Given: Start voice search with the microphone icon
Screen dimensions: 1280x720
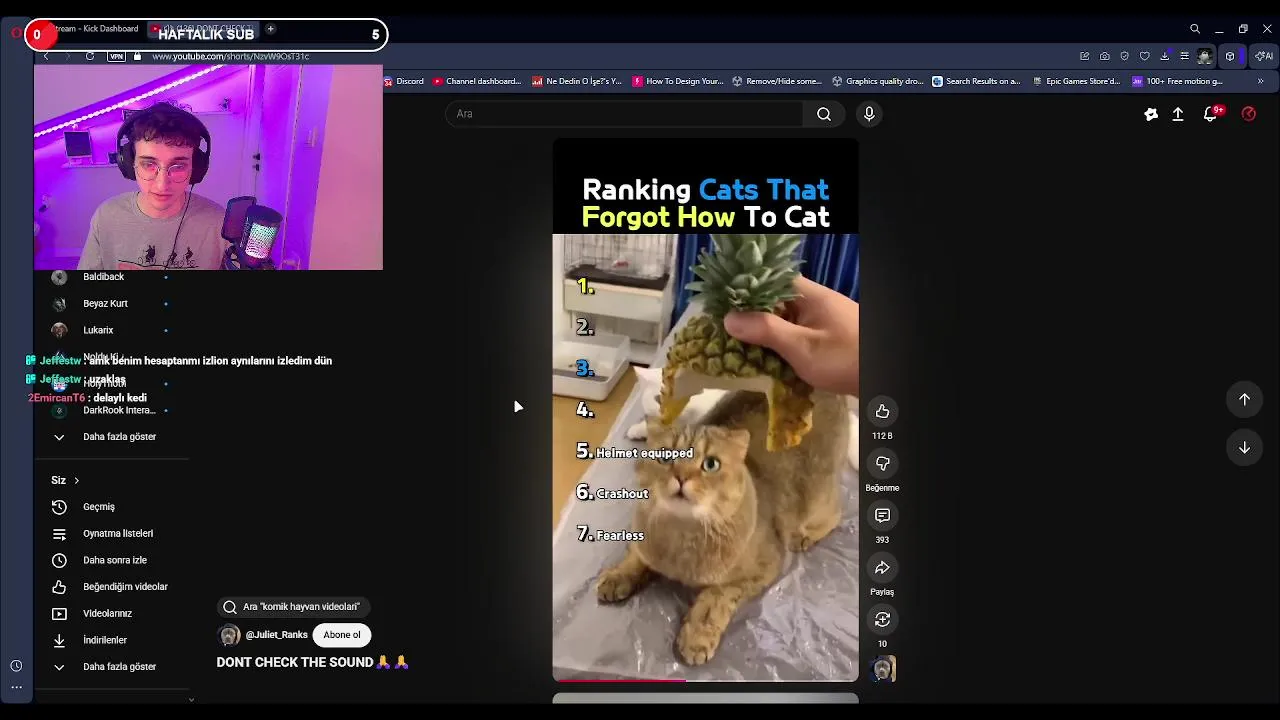Looking at the screenshot, I should pos(869,114).
